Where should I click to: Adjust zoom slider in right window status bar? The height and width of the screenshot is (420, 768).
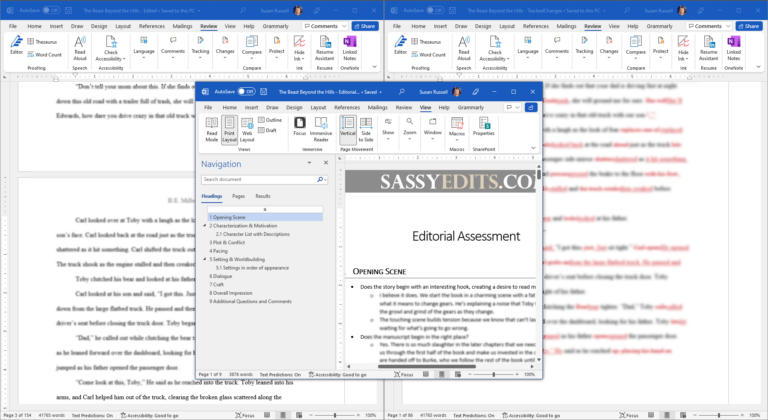719,415
